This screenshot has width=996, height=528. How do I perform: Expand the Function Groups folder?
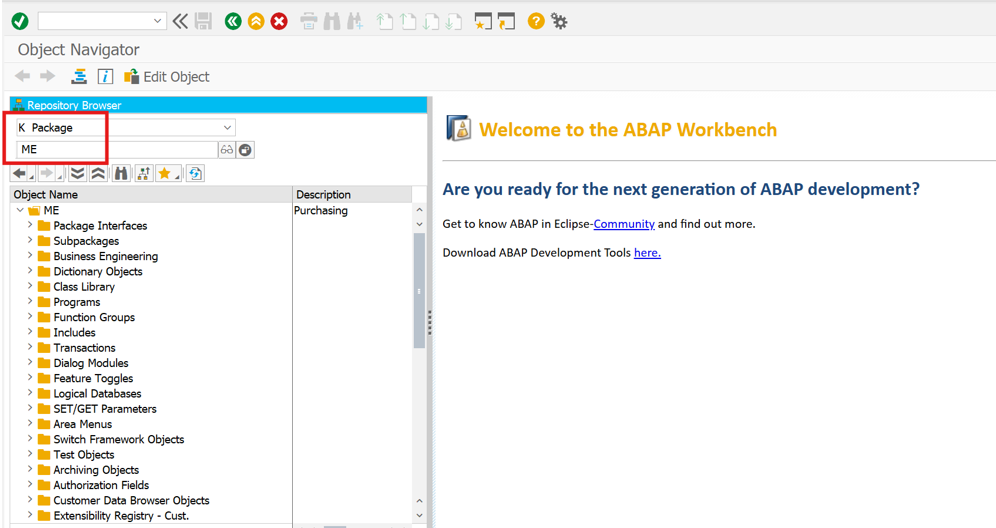(x=30, y=316)
